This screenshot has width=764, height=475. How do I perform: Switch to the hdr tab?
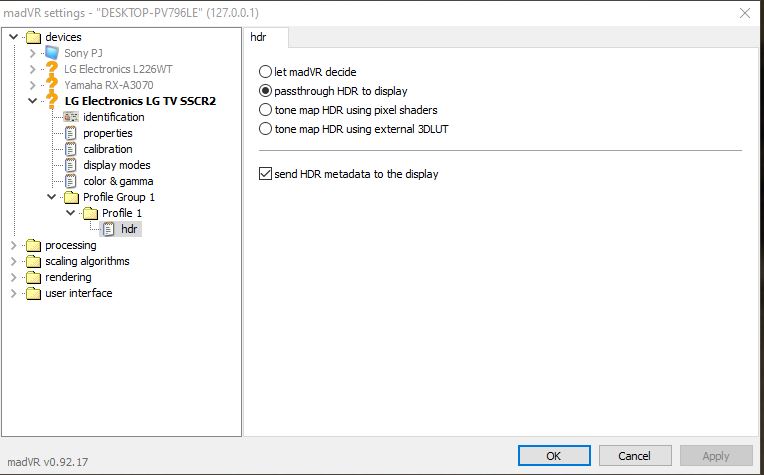coord(258,37)
